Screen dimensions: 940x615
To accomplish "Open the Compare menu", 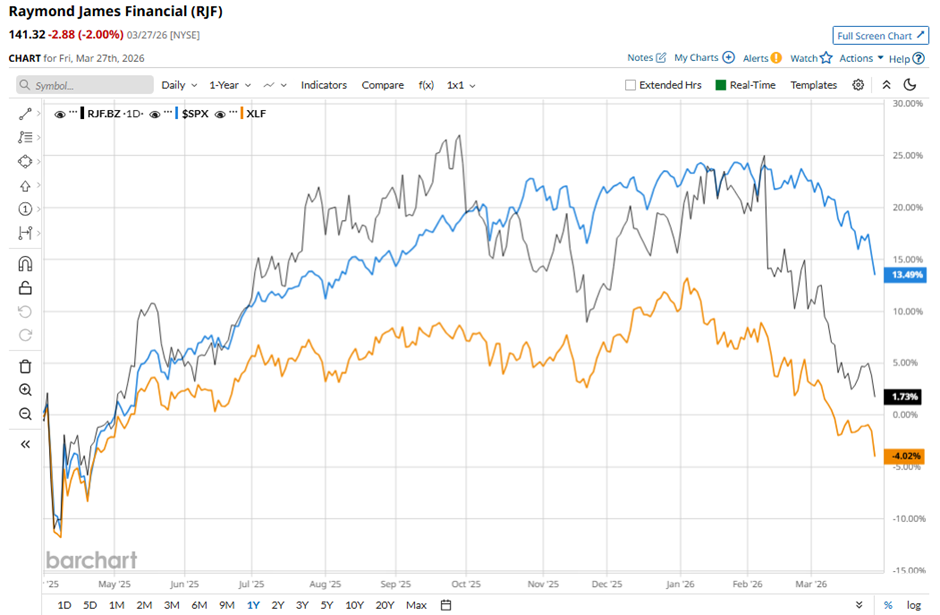I will click(x=382, y=85).
